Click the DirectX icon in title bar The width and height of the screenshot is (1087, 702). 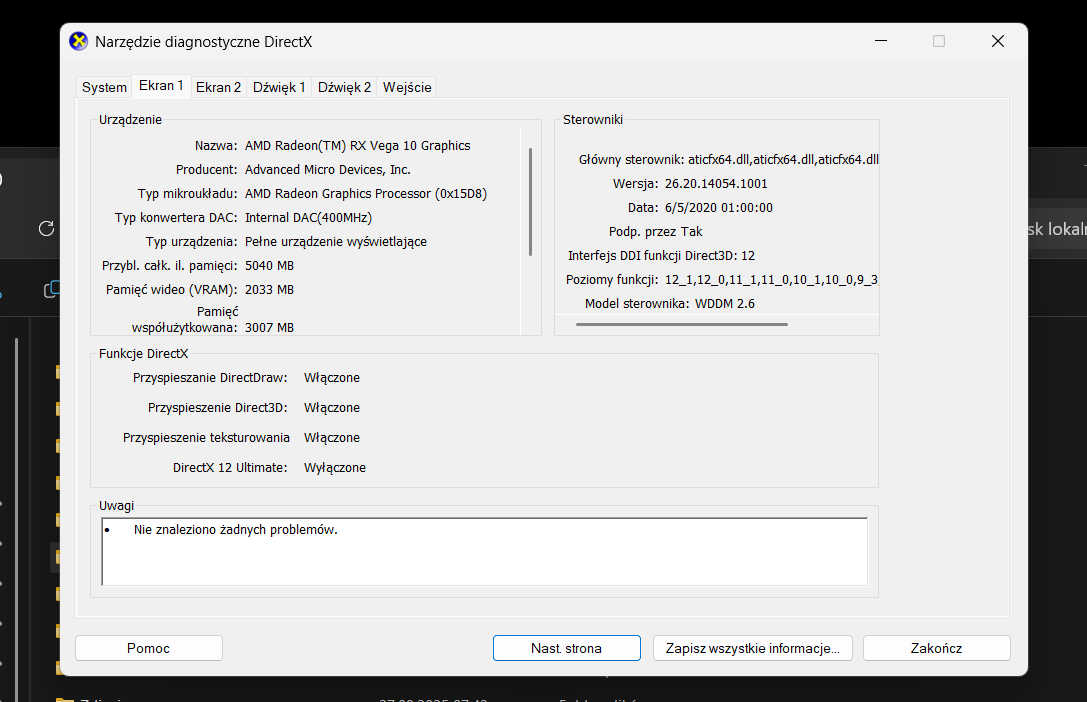pyautogui.click(x=78, y=41)
